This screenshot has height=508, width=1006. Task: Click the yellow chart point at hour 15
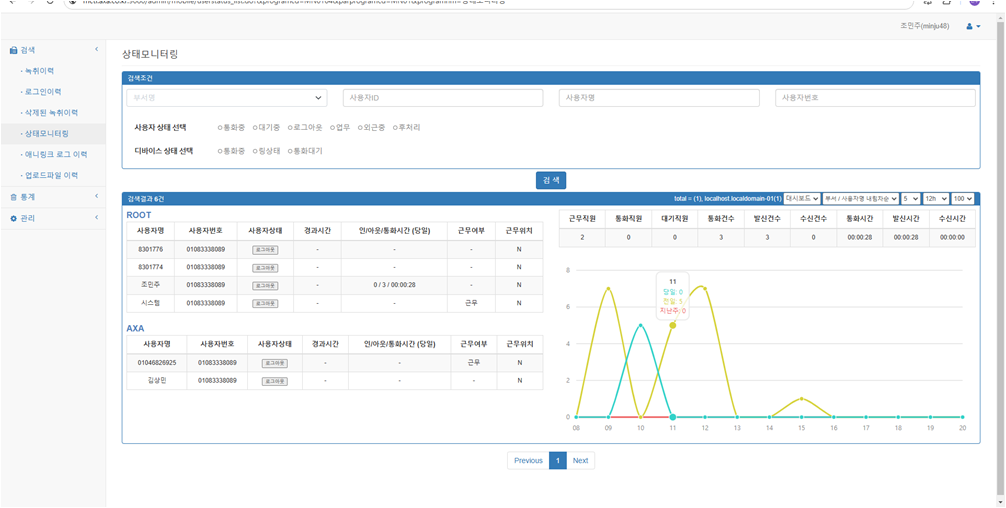point(801,398)
